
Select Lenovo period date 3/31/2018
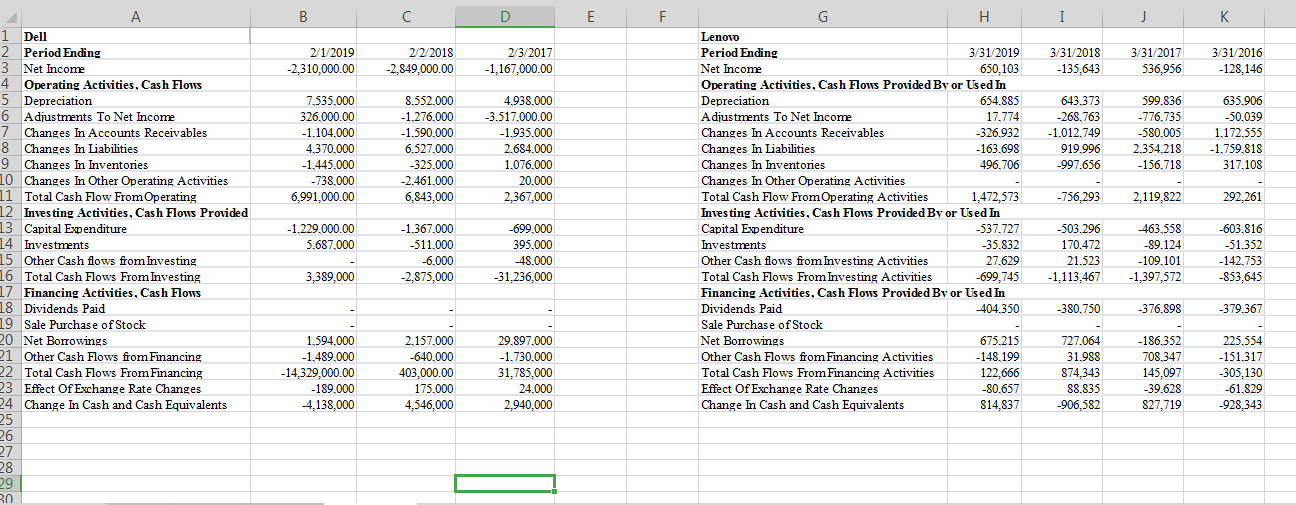coord(1073,52)
